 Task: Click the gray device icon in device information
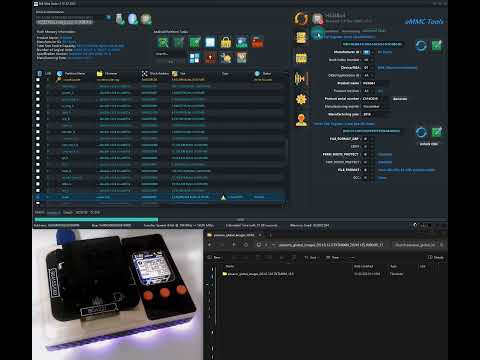pos(120,19)
